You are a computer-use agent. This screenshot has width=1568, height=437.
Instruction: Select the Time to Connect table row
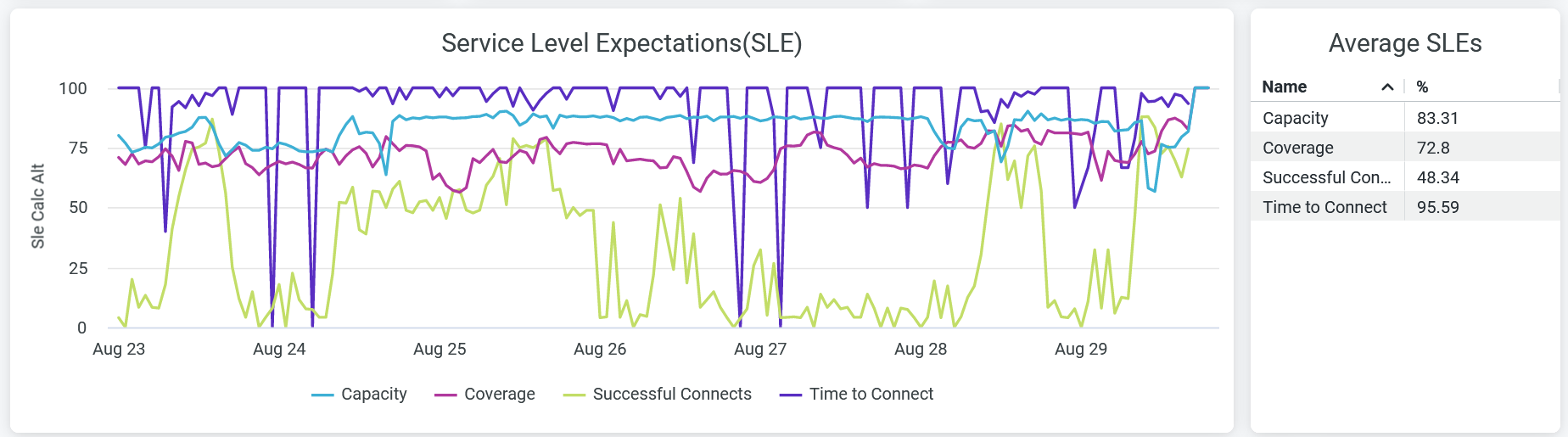(1324, 207)
